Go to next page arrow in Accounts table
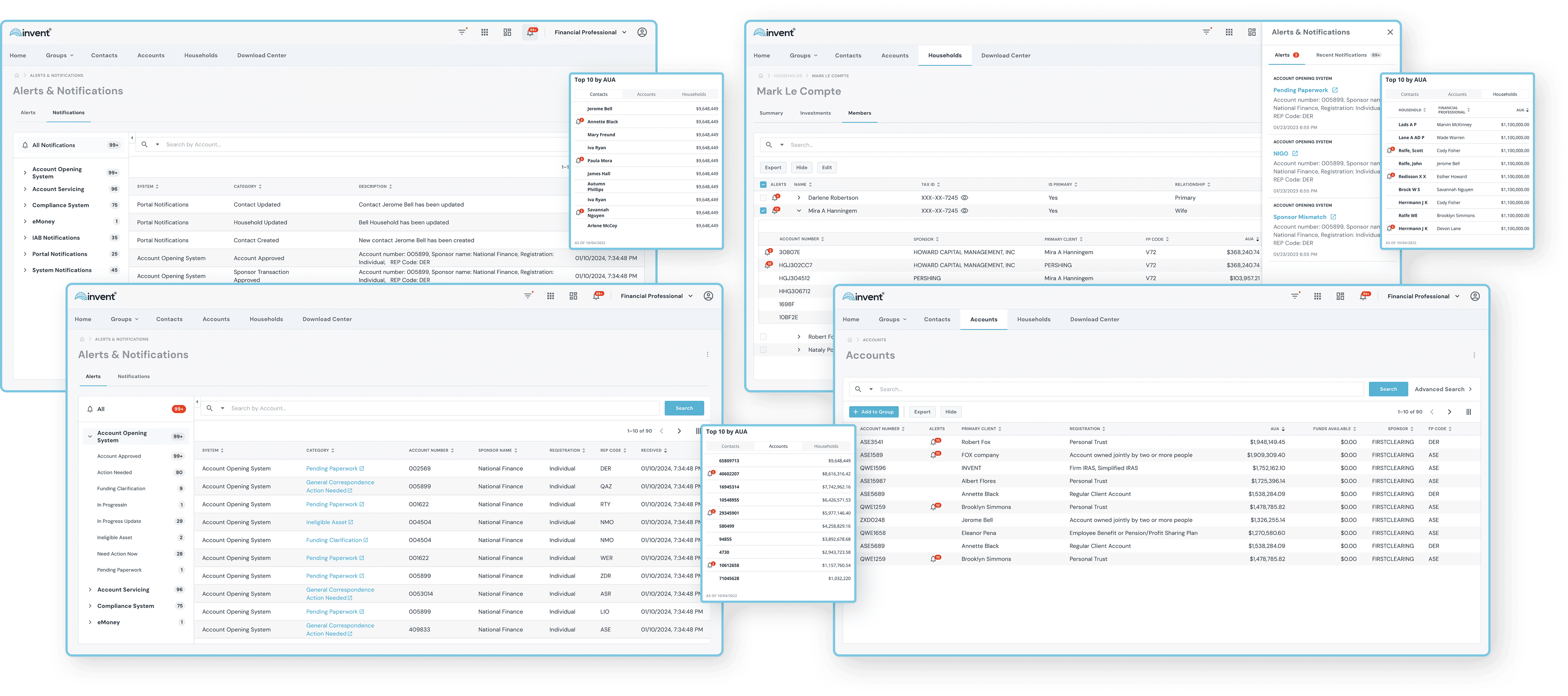The width and height of the screenshot is (1568, 696). [1449, 412]
